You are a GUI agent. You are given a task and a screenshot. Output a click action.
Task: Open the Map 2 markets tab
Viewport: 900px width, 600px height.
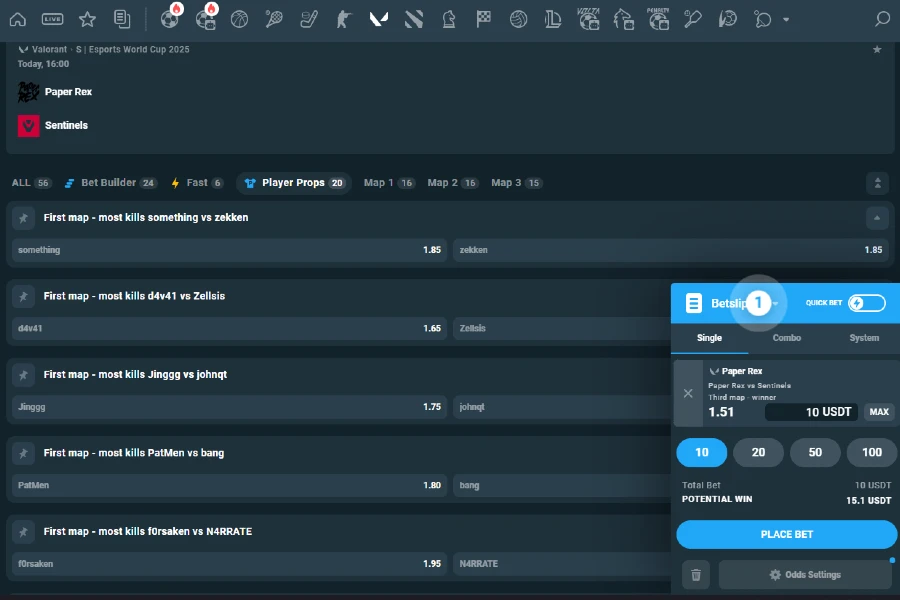450,183
